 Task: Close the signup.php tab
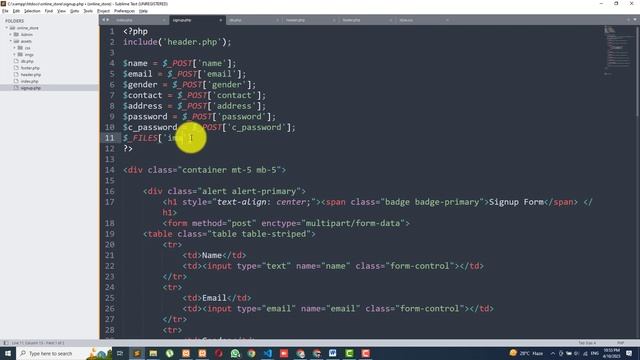221,20
